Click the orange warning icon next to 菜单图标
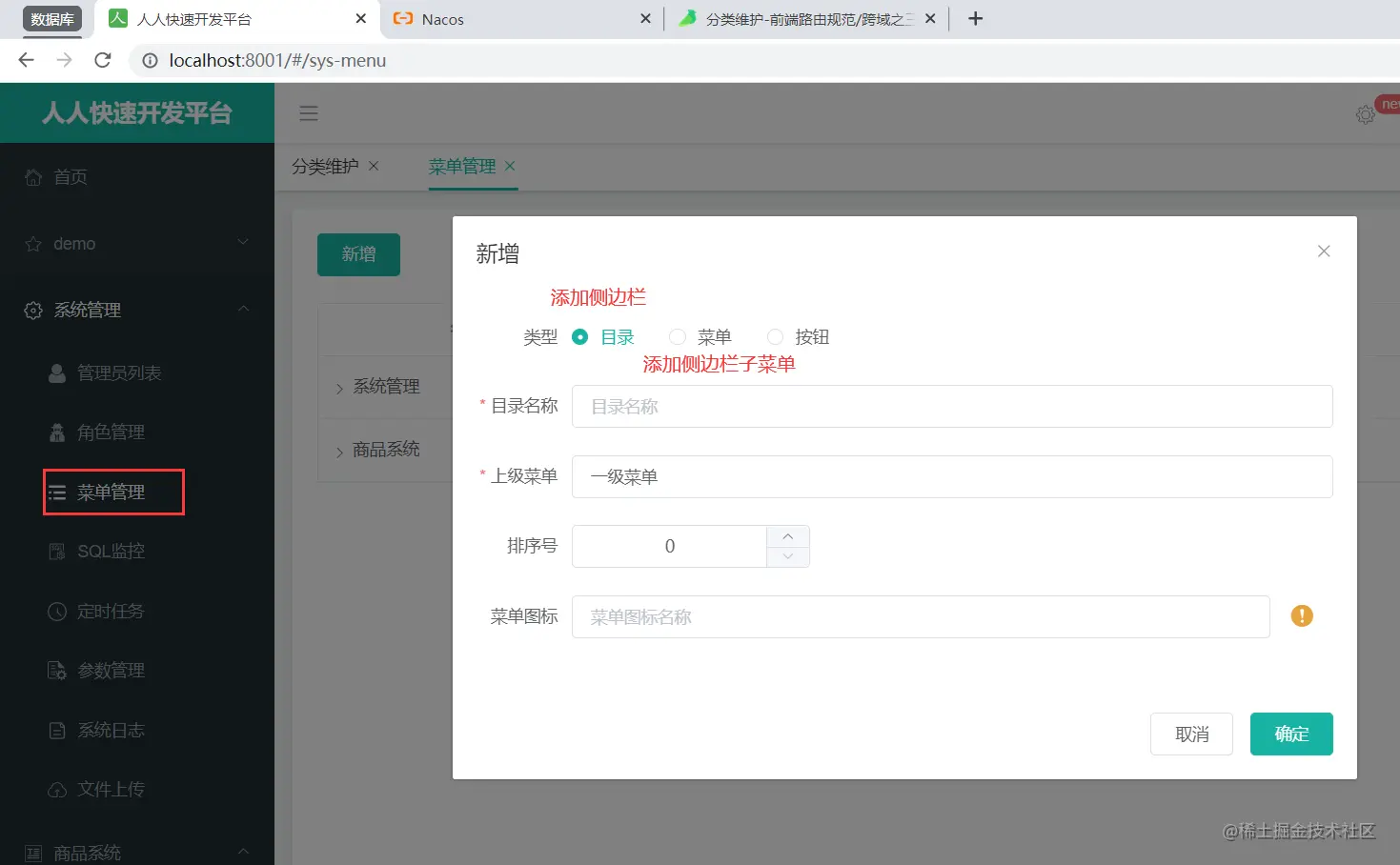 (1302, 616)
